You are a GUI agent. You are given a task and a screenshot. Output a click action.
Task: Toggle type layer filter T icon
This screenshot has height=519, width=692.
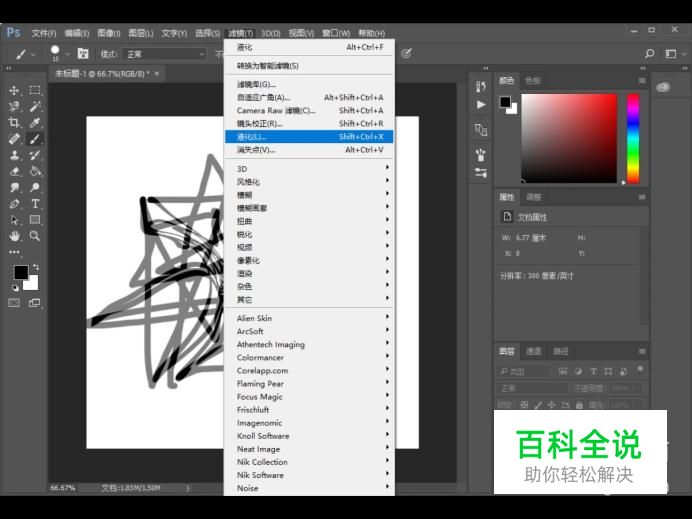pos(593,372)
